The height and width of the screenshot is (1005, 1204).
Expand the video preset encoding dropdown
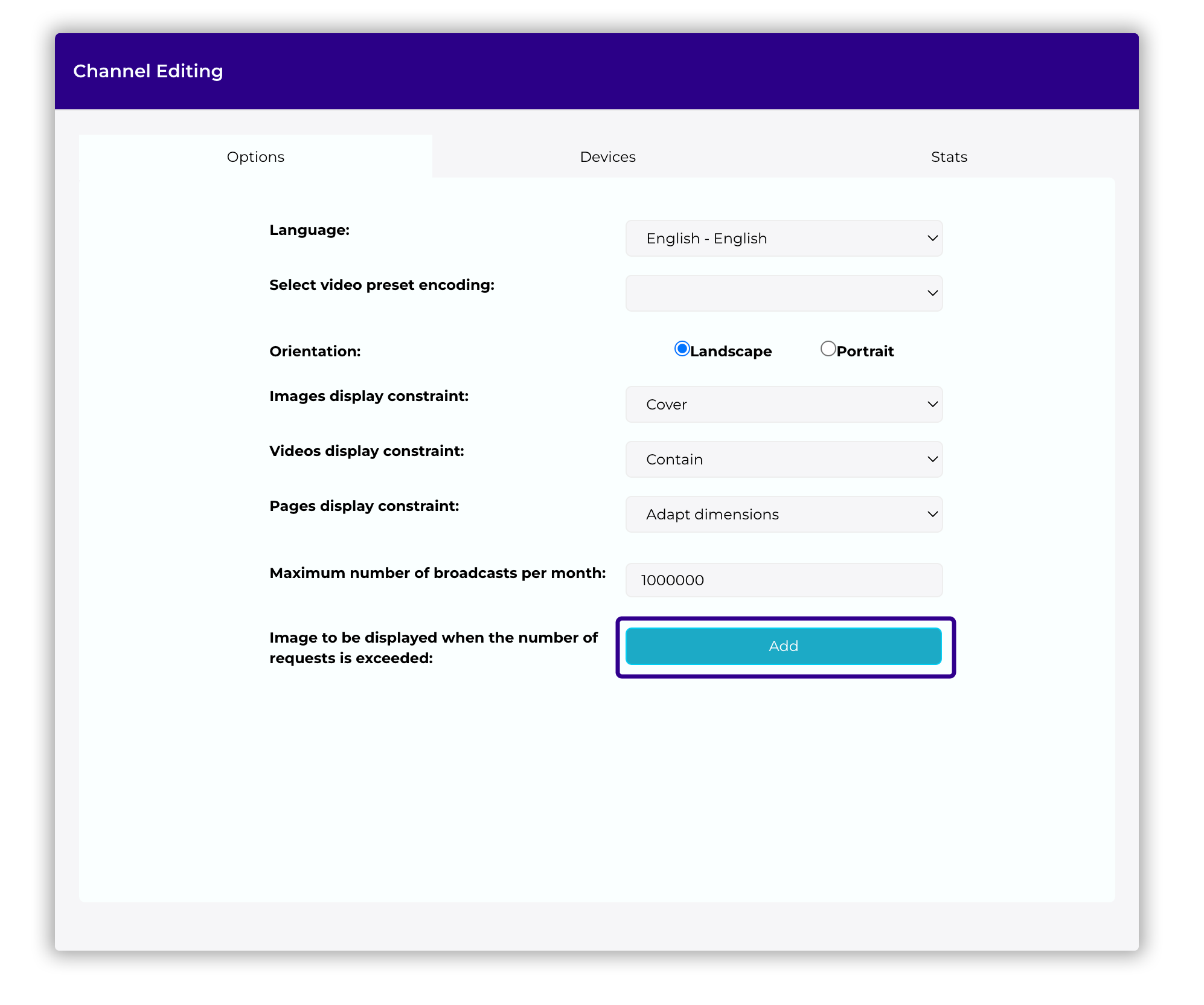pos(784,294)
